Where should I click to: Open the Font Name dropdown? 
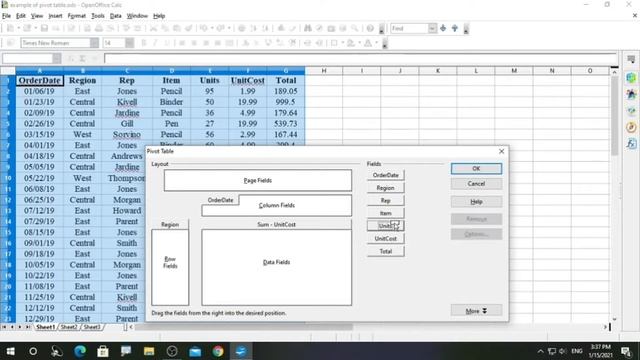(94, 43)
